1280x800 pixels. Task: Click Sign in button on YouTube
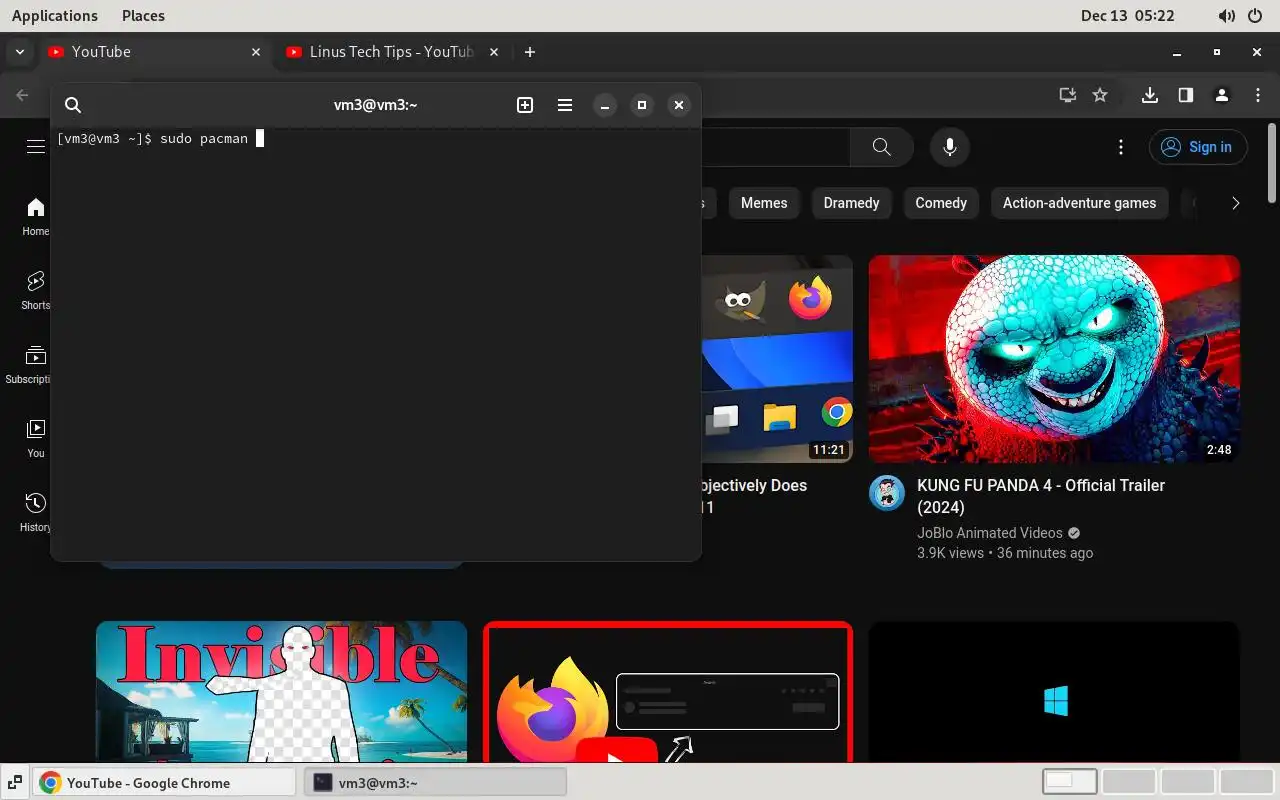1198,147
